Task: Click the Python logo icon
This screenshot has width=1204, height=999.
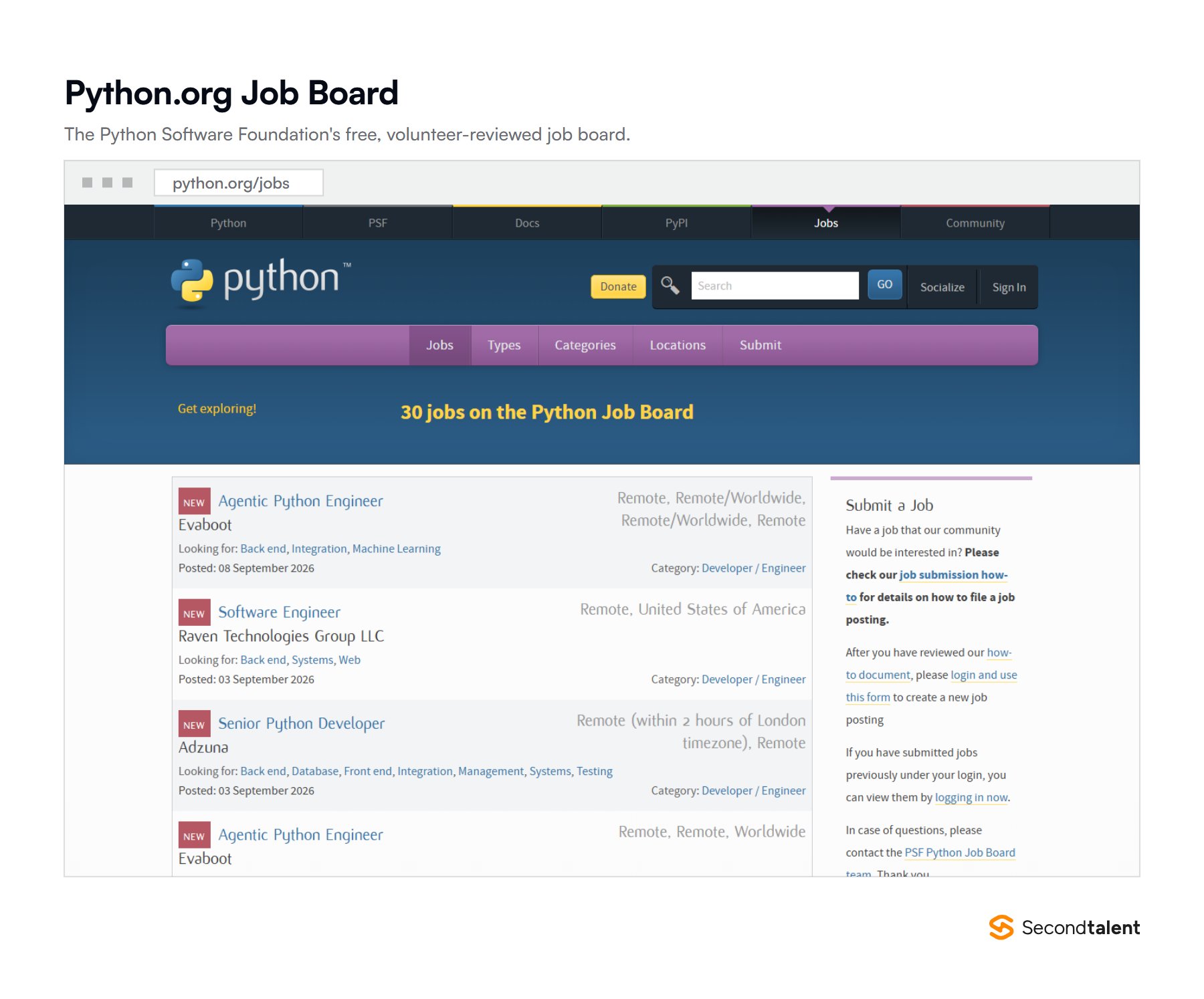Action: (x=192, y=280)
